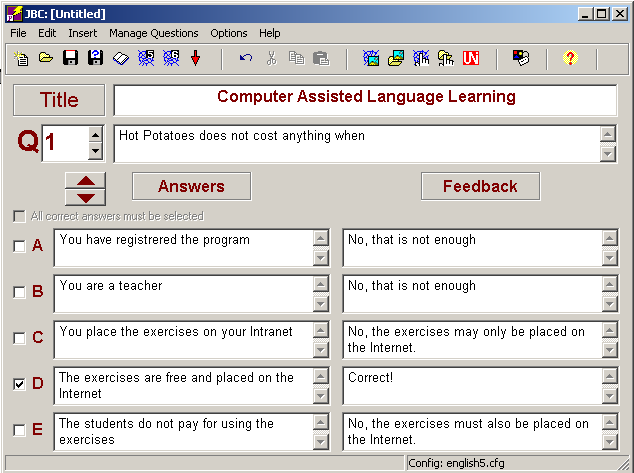Open help with yellow question mark icon
This screenshot has width=634, height=473.
point(570,58)
